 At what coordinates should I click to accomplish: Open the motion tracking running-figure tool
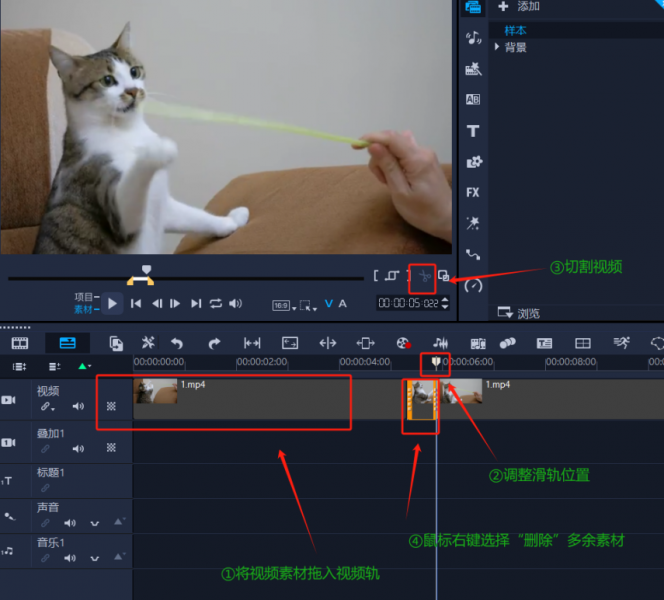point(622,343)
